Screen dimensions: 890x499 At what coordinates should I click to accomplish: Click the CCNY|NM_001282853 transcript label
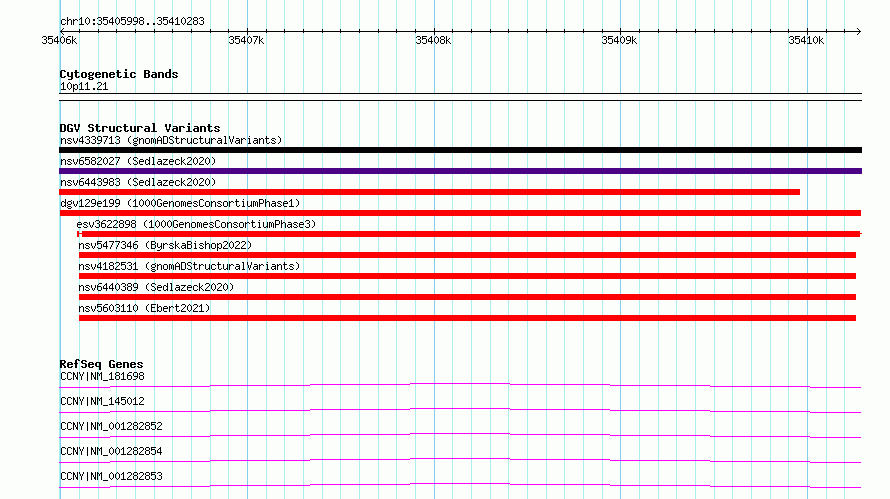point(111,476)
